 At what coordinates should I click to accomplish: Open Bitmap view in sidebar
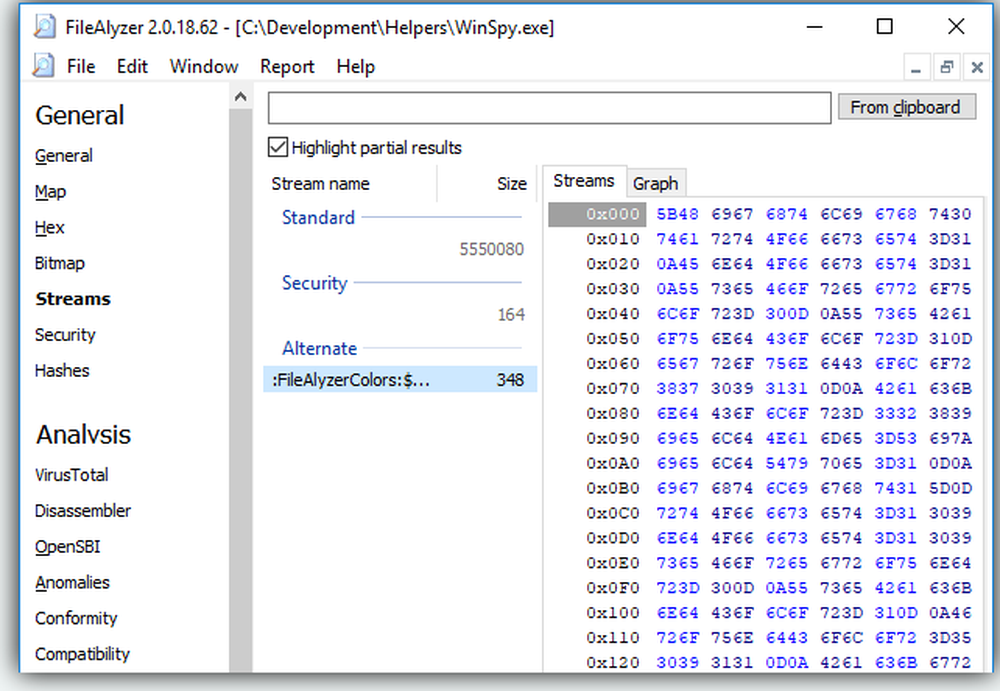[x=59, y=263]
